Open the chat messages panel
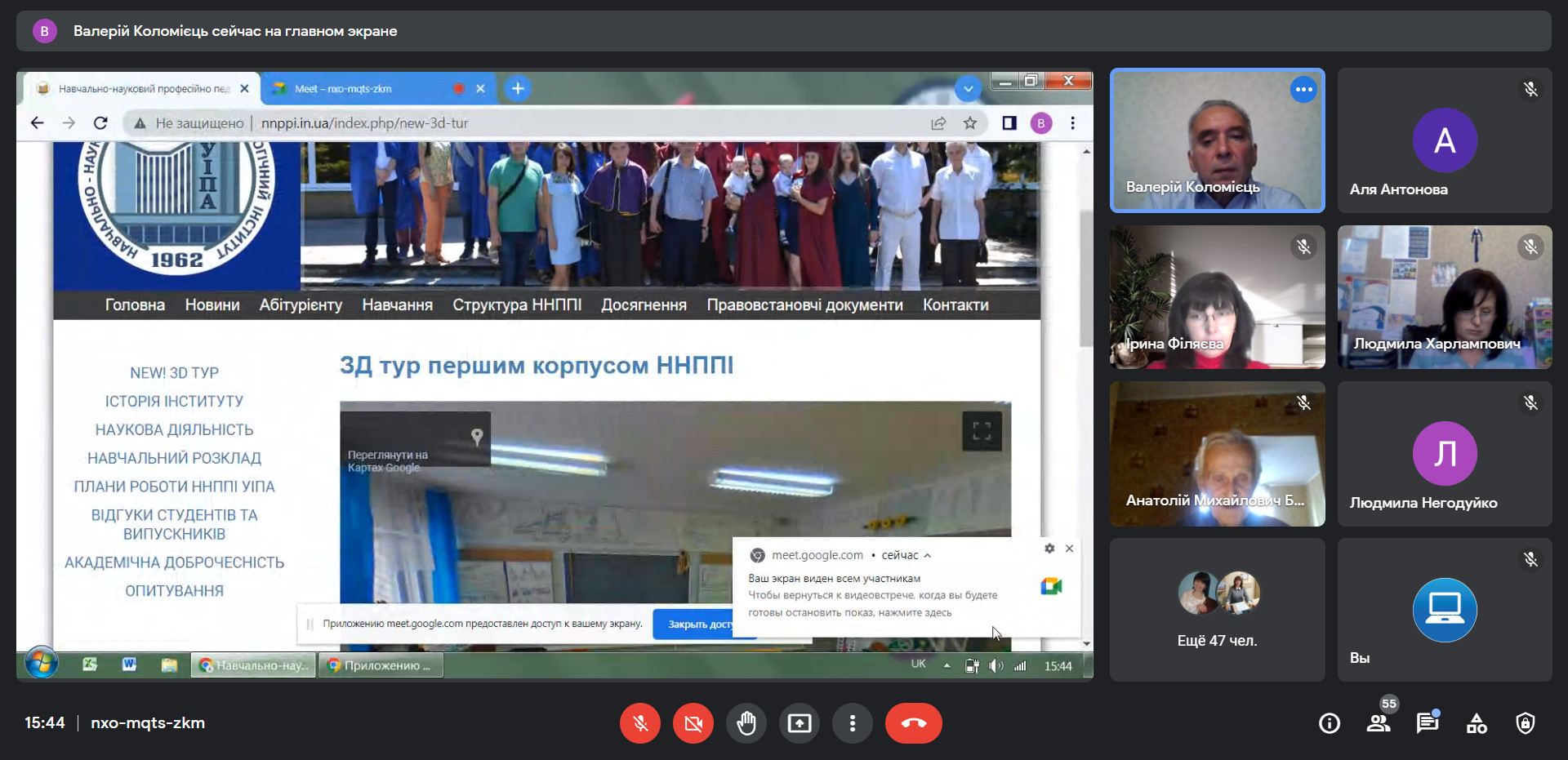Viewport: 1568px width, 760px height. click(1428, 723)
